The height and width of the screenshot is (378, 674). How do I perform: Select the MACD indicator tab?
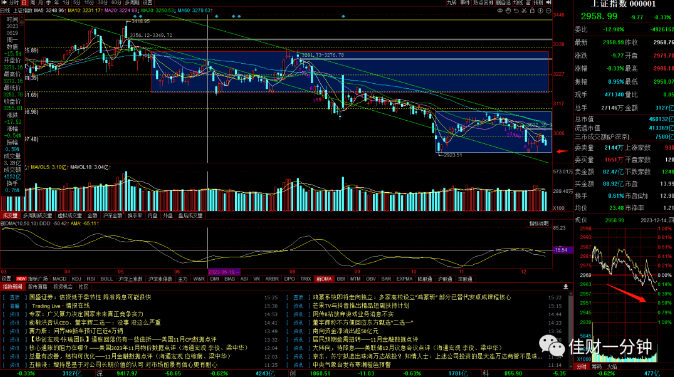[x=59, y=279]
